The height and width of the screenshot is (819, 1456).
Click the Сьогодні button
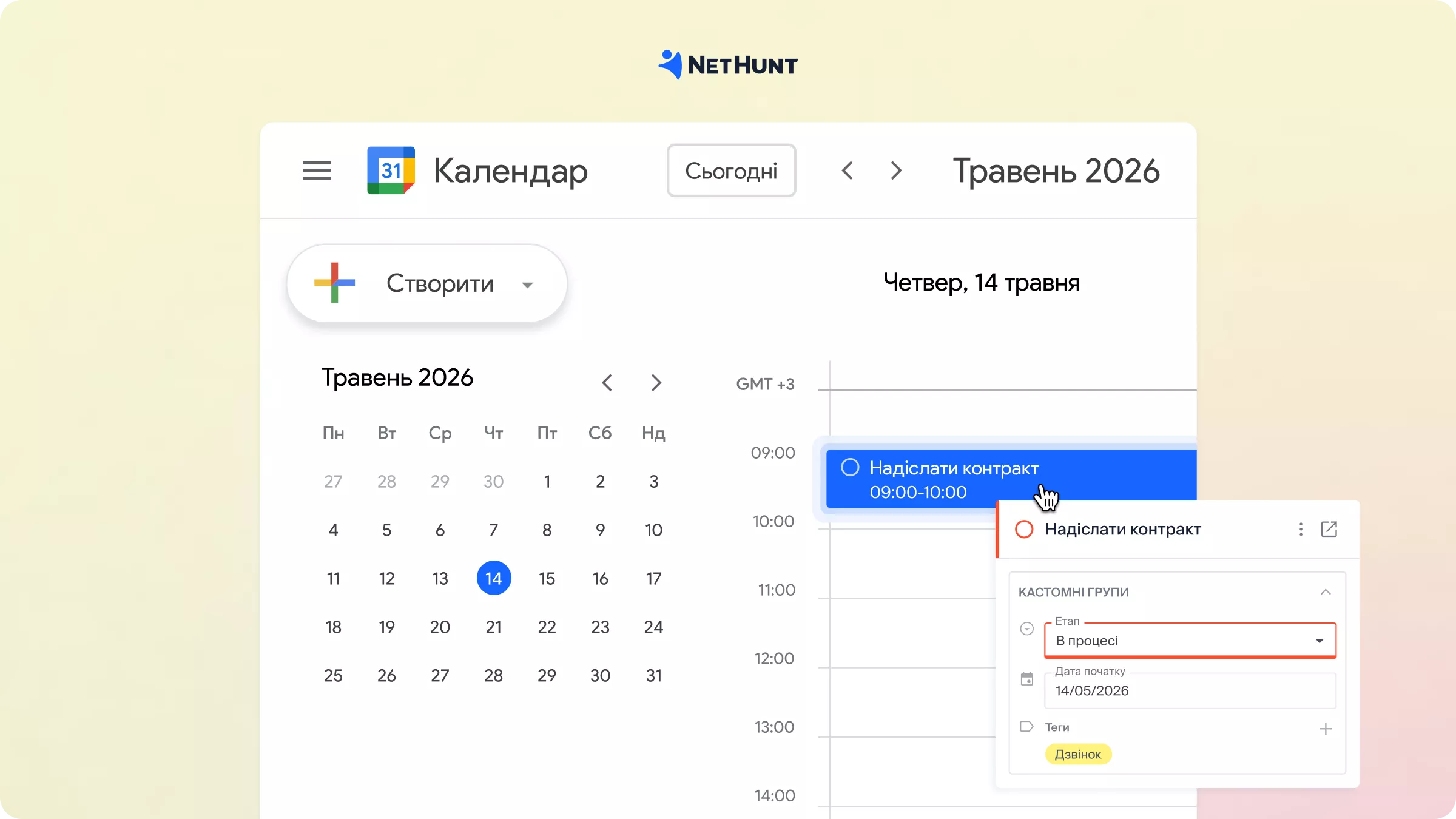click(731, 170)
